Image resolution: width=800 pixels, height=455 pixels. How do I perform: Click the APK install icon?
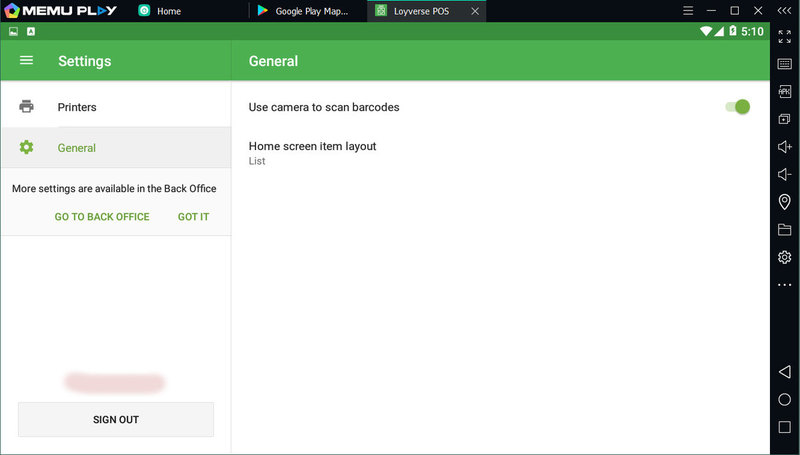tap(785, 92)
